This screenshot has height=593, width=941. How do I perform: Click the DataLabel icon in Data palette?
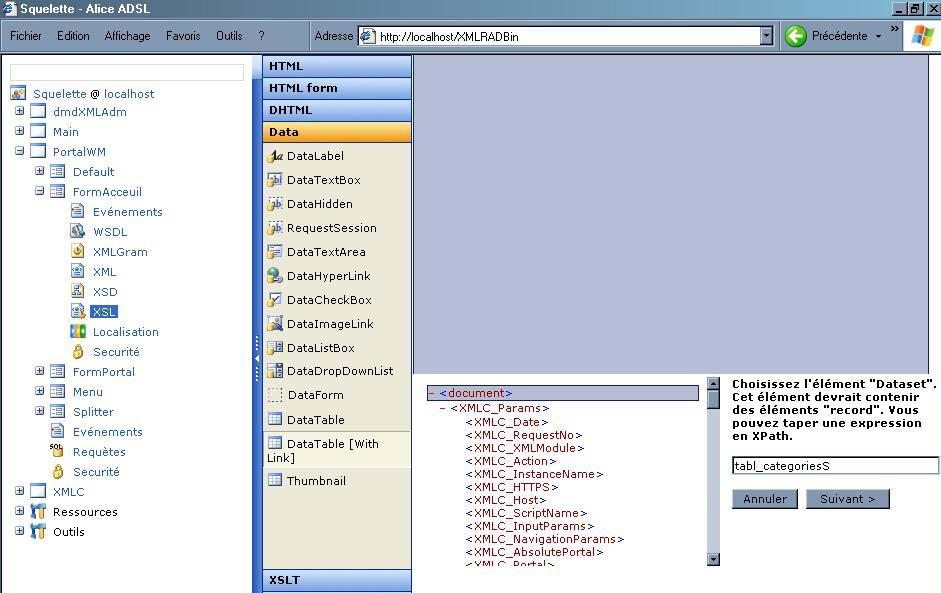coord(275,156)
